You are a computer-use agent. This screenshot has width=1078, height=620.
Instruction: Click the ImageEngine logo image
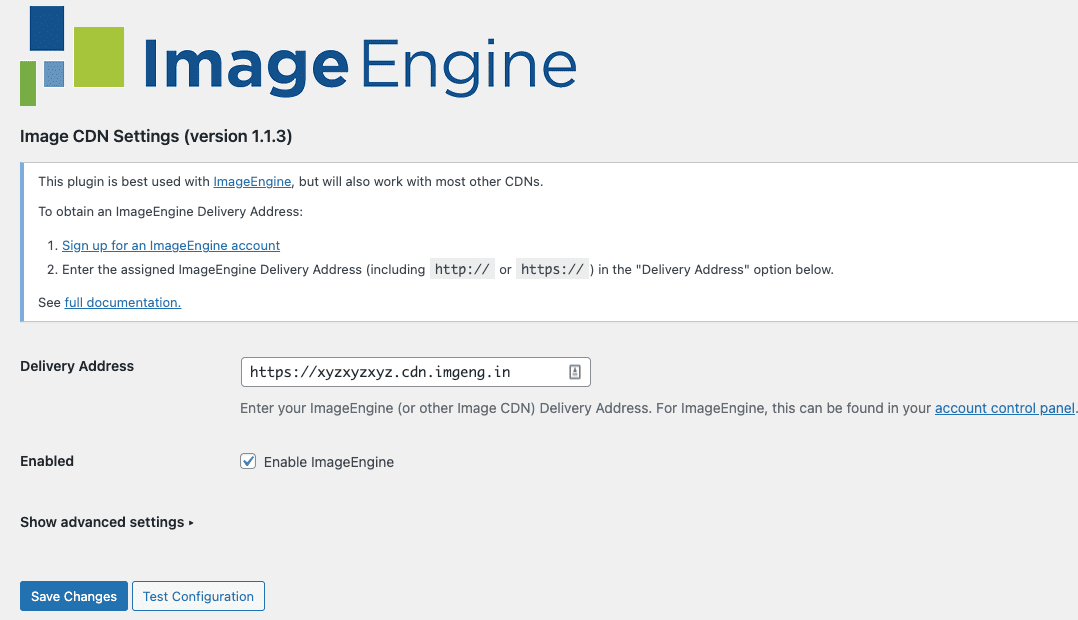click(x=298, y=56)
